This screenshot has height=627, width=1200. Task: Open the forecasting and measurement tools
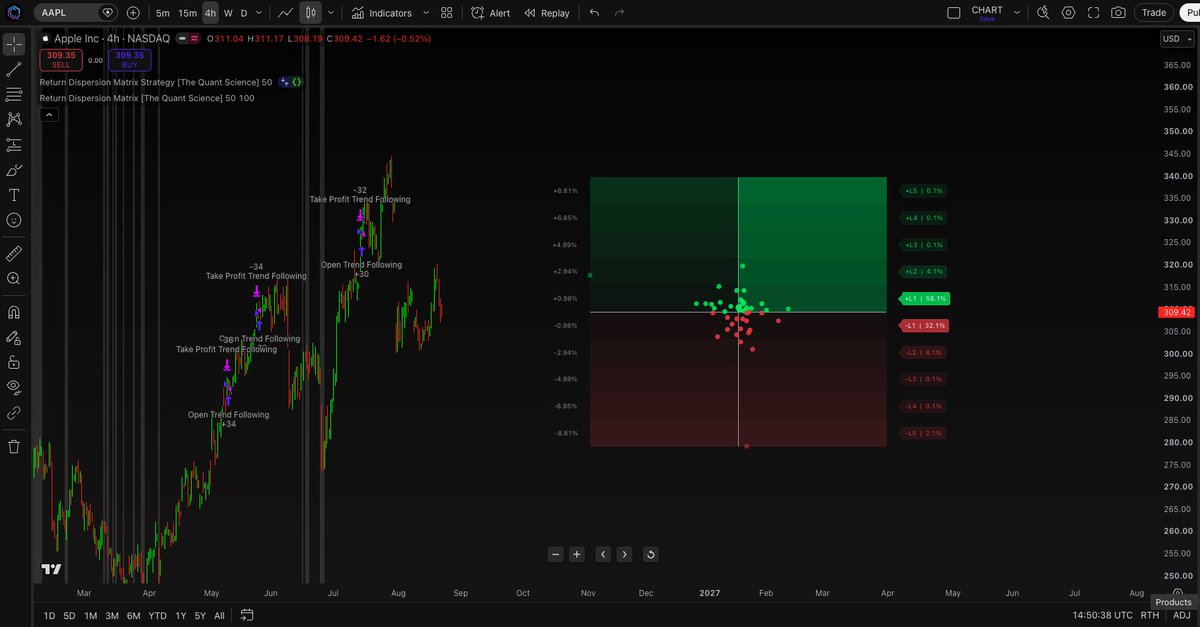[x=14, y=145]
